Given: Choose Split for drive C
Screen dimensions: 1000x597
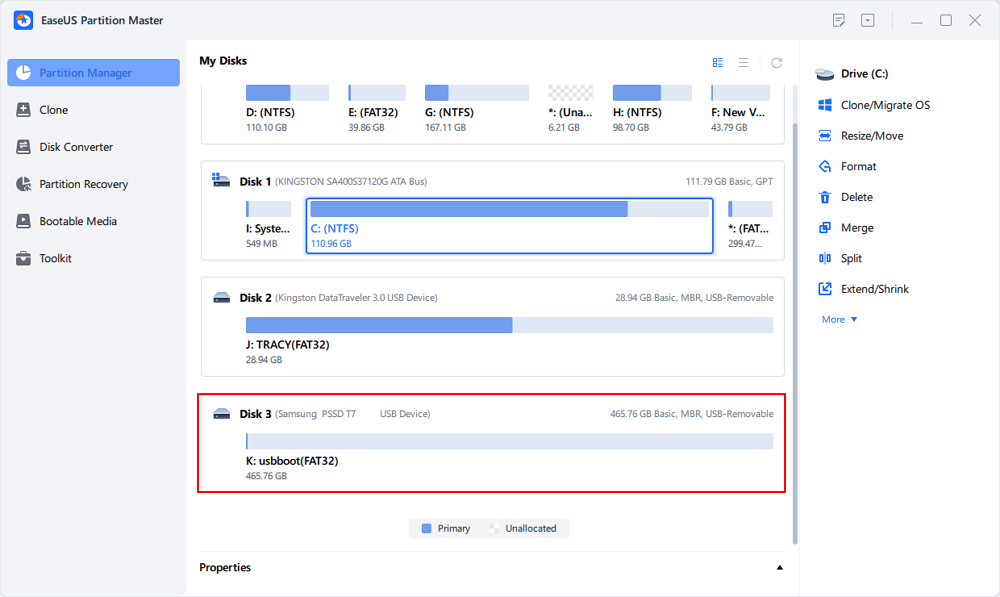Looking at the screenshot, I should [851, 258].
